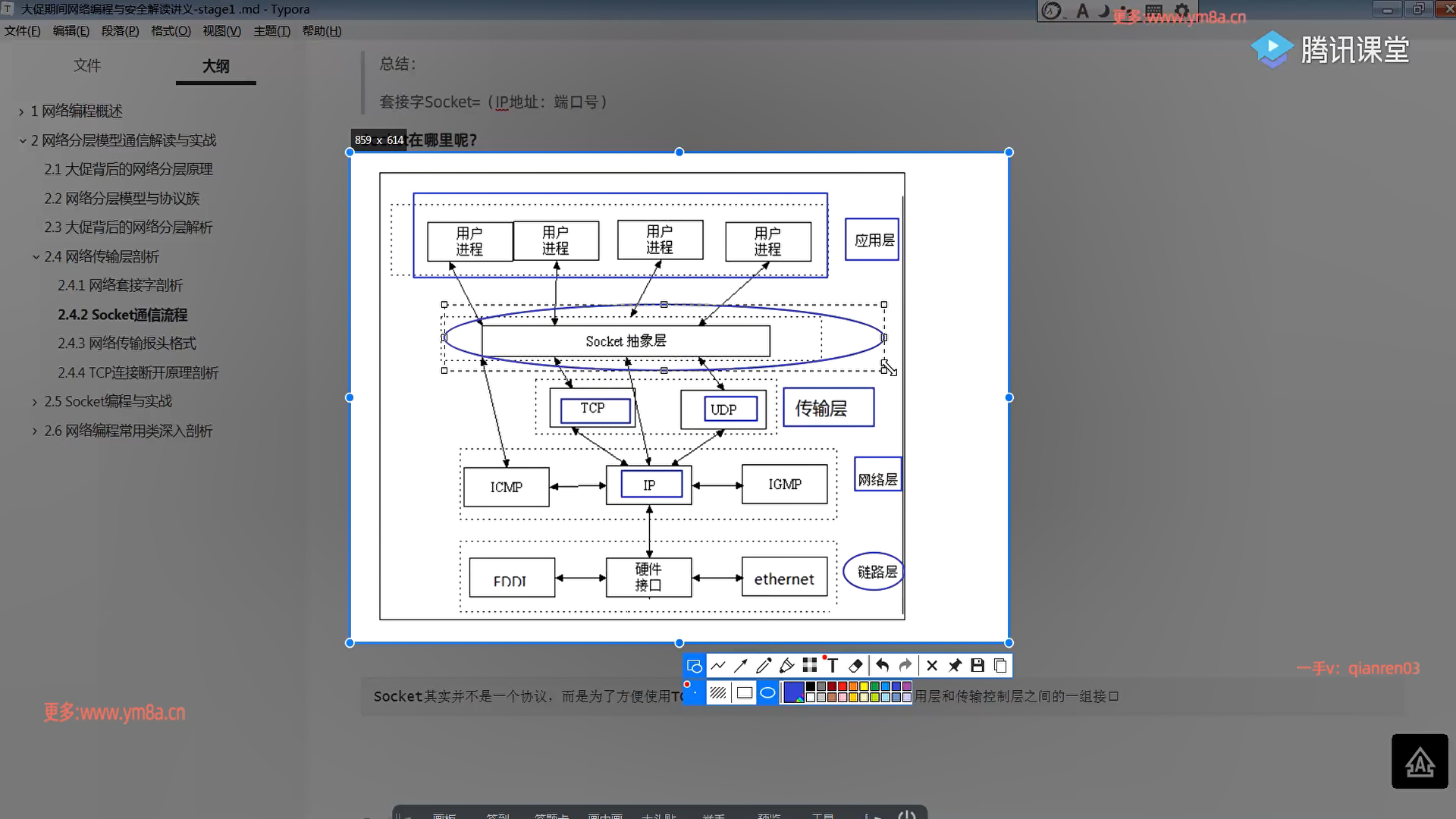Switch shape to rectangle mode
The height and width of the screenshot is (819, 1456).
[745, 692]
